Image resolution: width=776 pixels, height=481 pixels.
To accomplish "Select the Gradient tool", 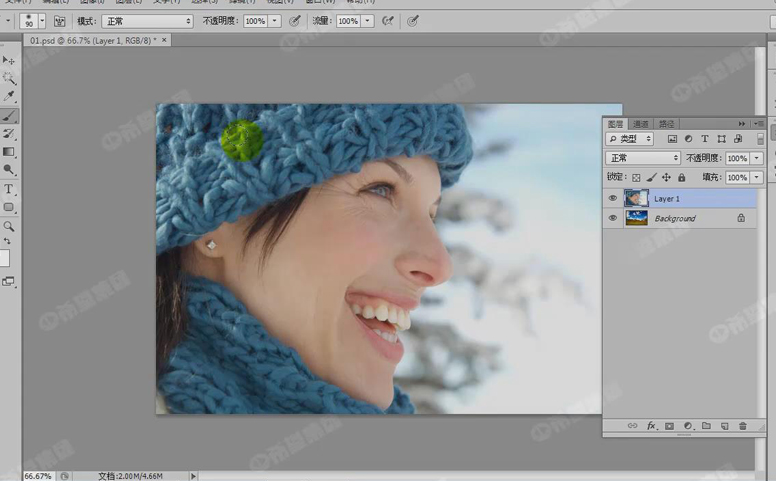I will [x=9, y=152].
